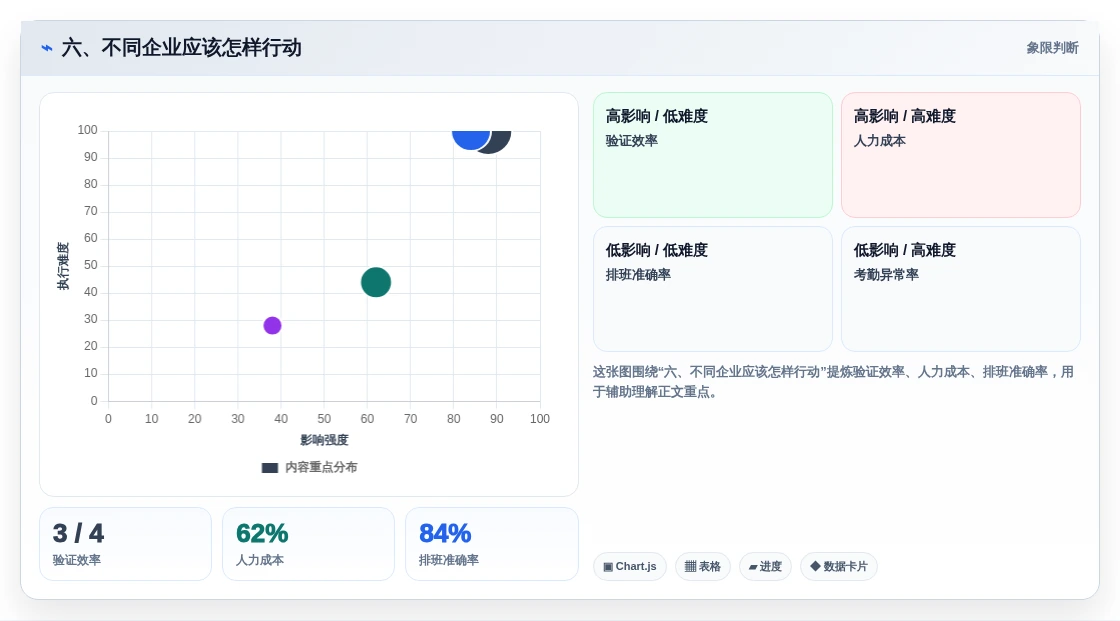Click the diamond icon in the 数据卡片 chip
The image size is (1120, 621).
click(x=815, y=566)
